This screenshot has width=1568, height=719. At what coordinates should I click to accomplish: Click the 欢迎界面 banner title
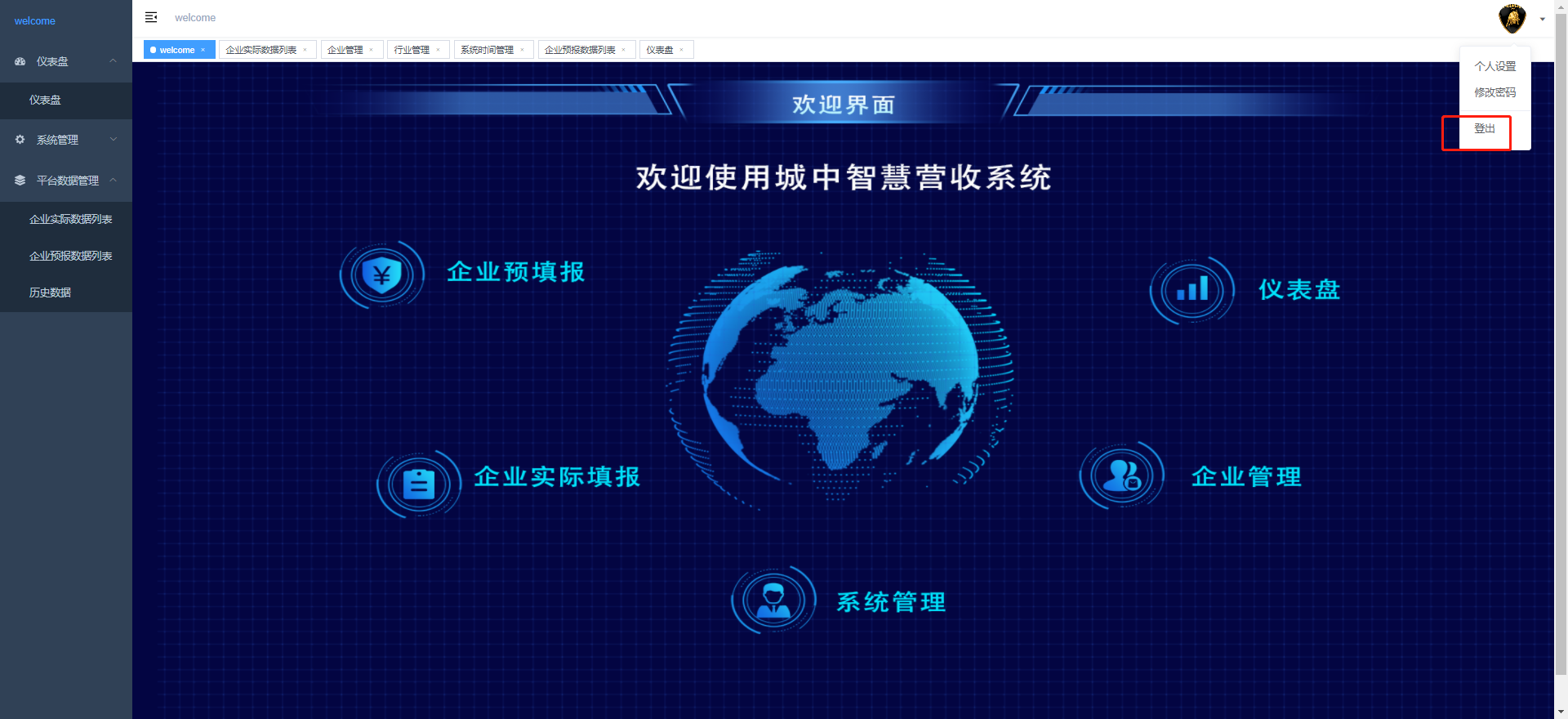pyautogui.click(x=844, y=105)
